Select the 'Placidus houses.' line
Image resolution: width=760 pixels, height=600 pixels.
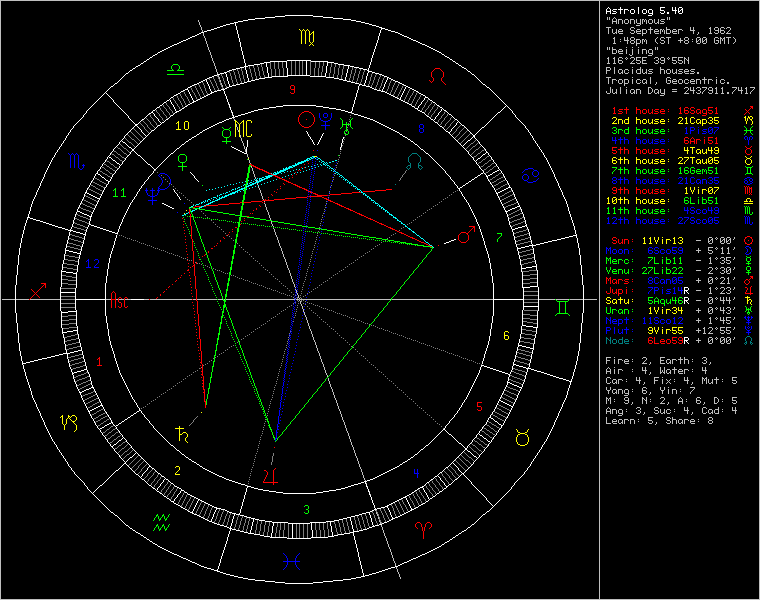click(x=653, y=71)
